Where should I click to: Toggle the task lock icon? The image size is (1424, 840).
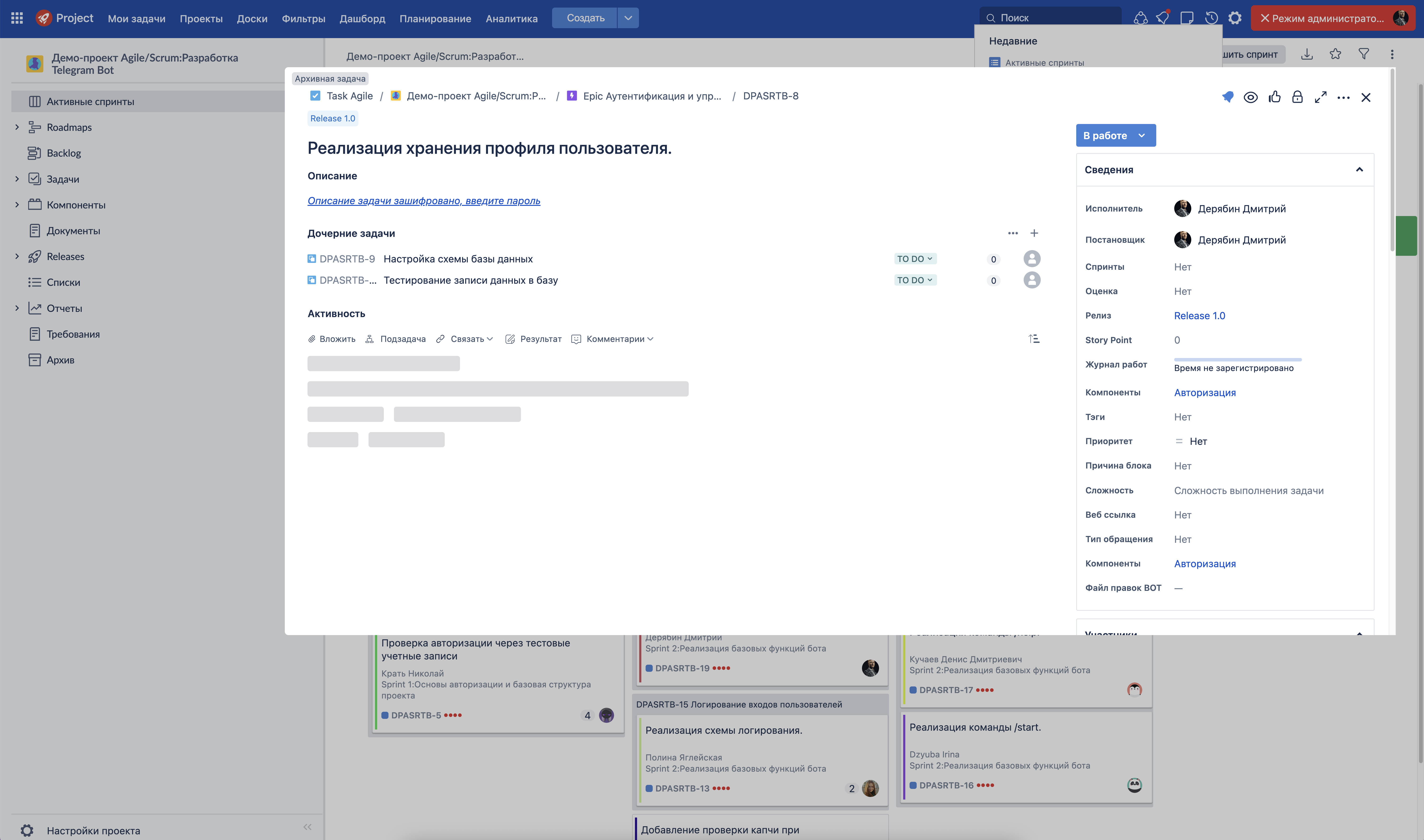1297,97
